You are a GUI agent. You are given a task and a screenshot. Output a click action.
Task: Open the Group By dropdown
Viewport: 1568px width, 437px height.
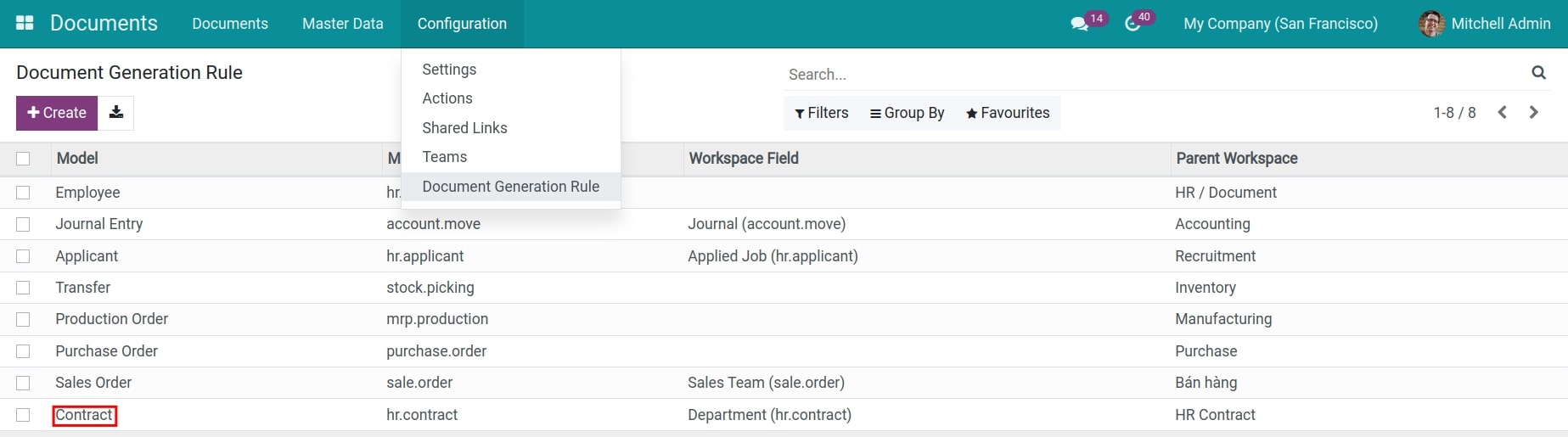pyautogui.click(x=907, y=113)
